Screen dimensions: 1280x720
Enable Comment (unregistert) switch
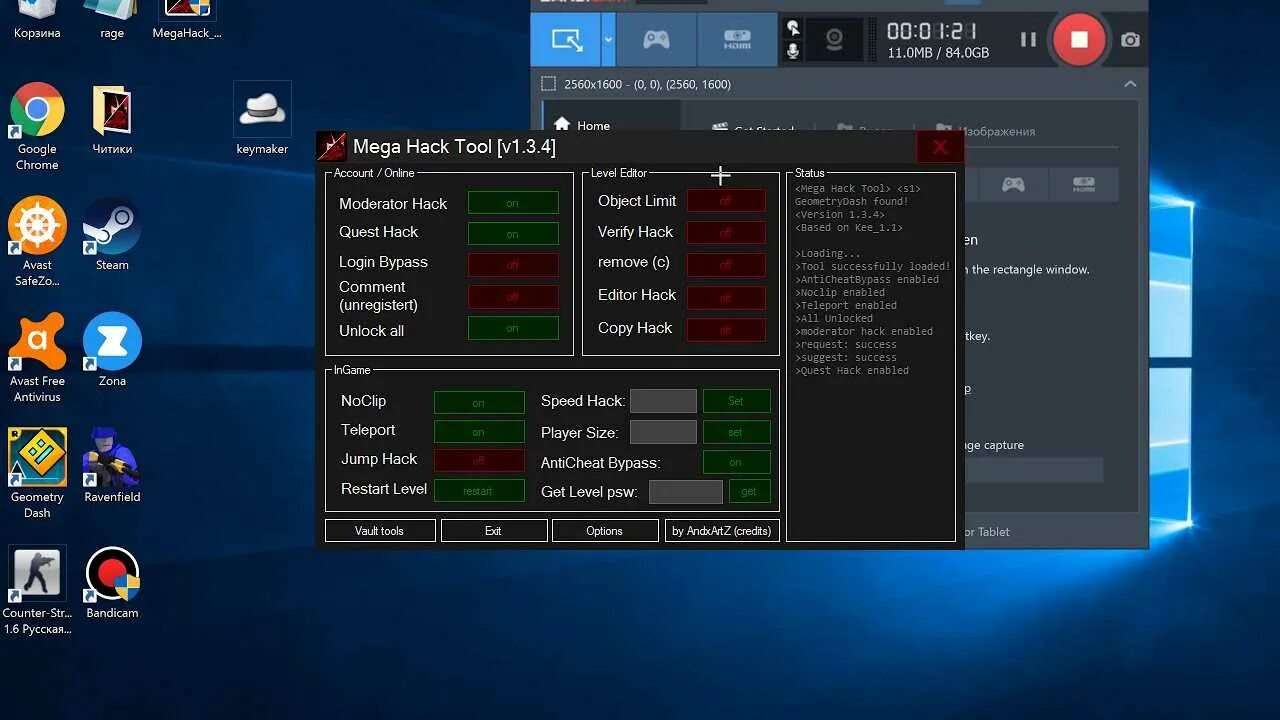pyautogui.click(x=513, y=297)
